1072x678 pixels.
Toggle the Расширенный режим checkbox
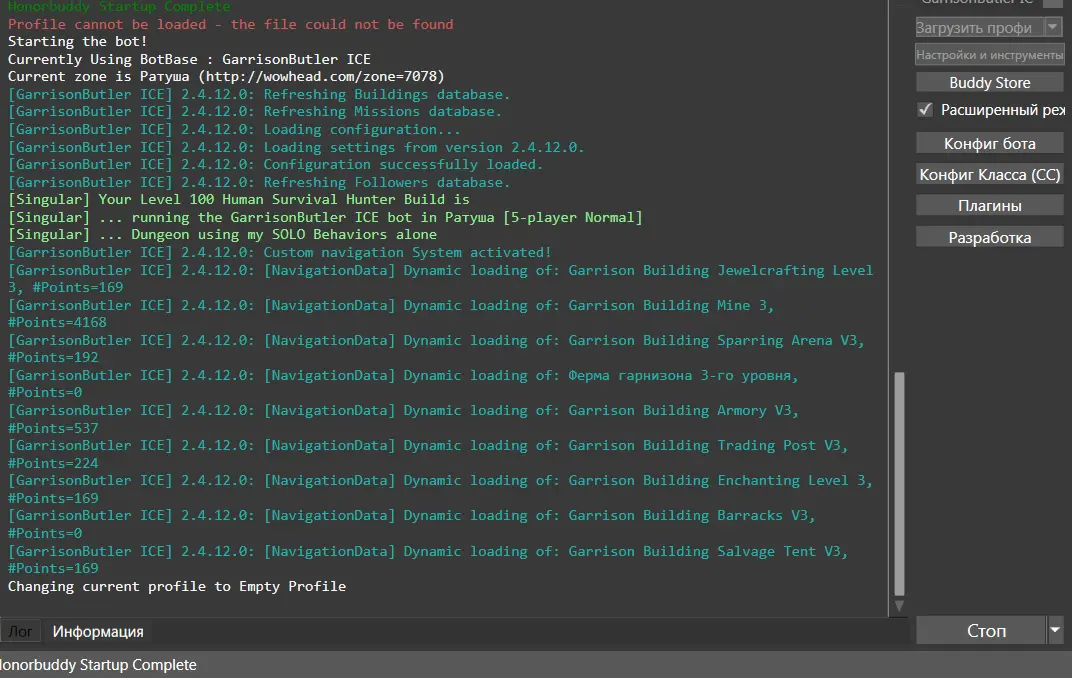[925, 109]
